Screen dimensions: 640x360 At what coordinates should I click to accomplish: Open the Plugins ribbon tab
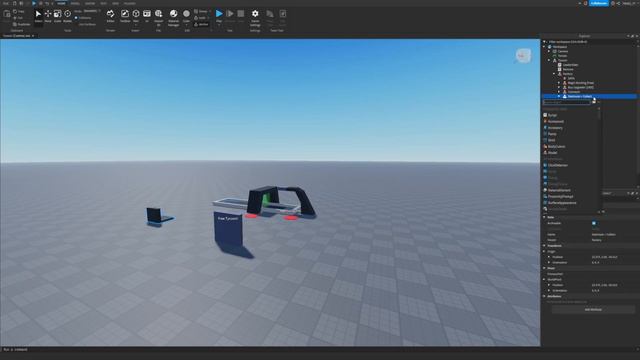(129, 3)
